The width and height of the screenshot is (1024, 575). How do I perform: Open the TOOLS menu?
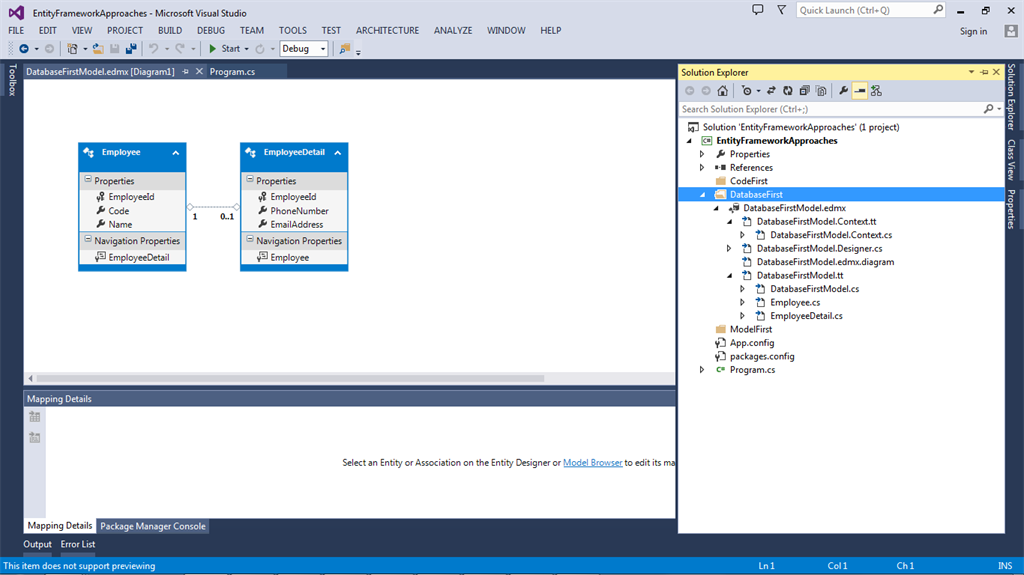tap(293, 31)
